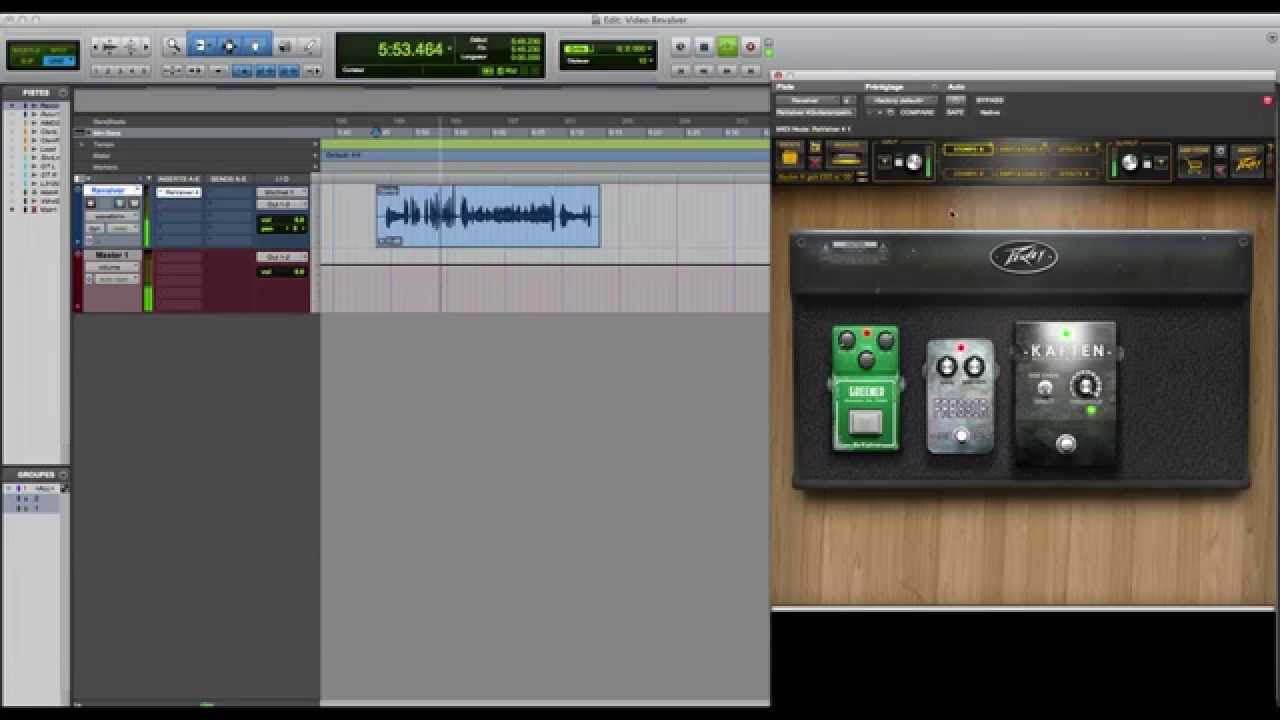The image size is (1280, 720).
Task: Click the Revalver insert slot on the track
Action: (179, 192)
